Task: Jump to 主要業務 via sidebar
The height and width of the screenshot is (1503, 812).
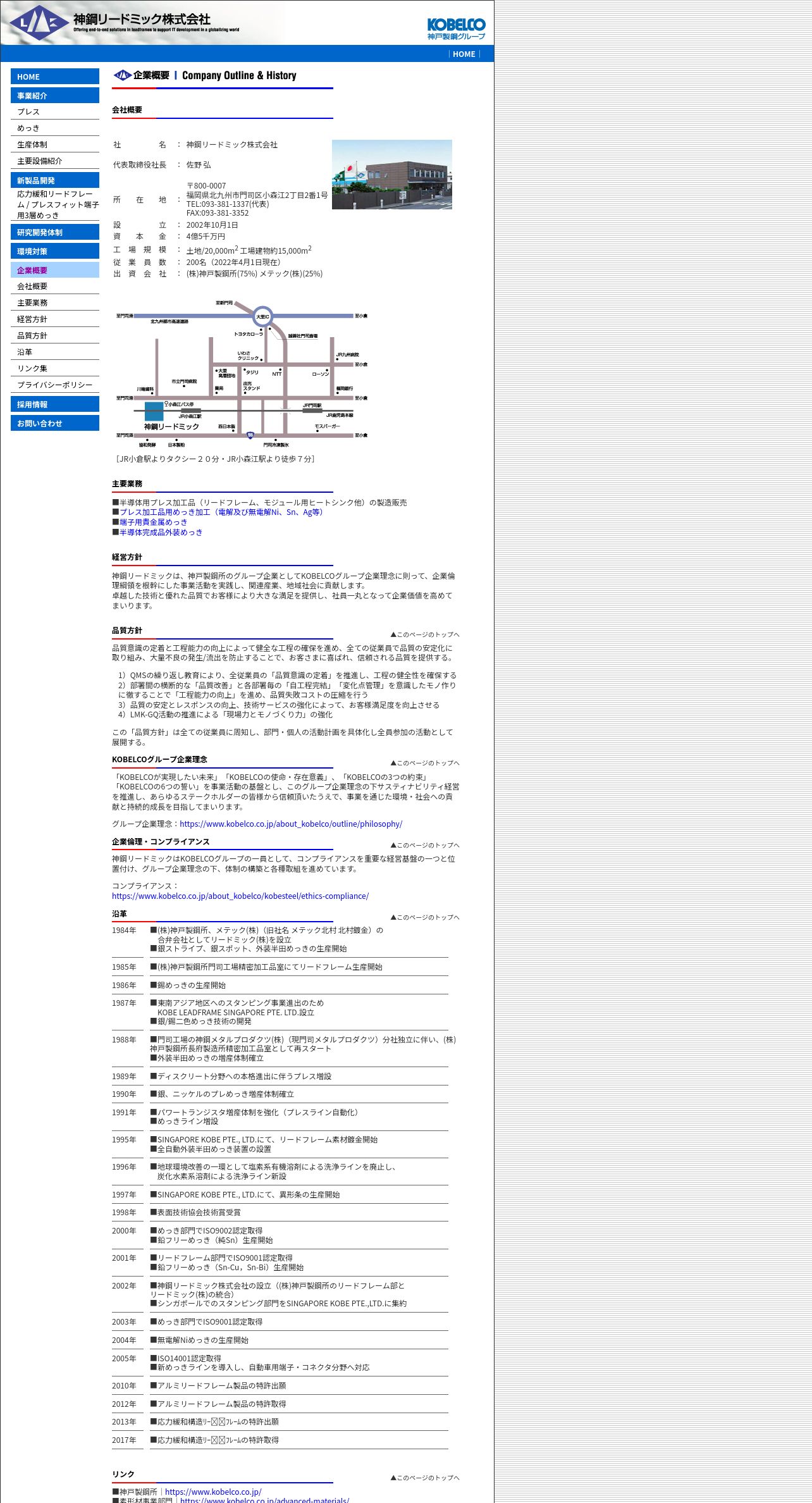Action: pyautogui.click(x=55, y=302)
